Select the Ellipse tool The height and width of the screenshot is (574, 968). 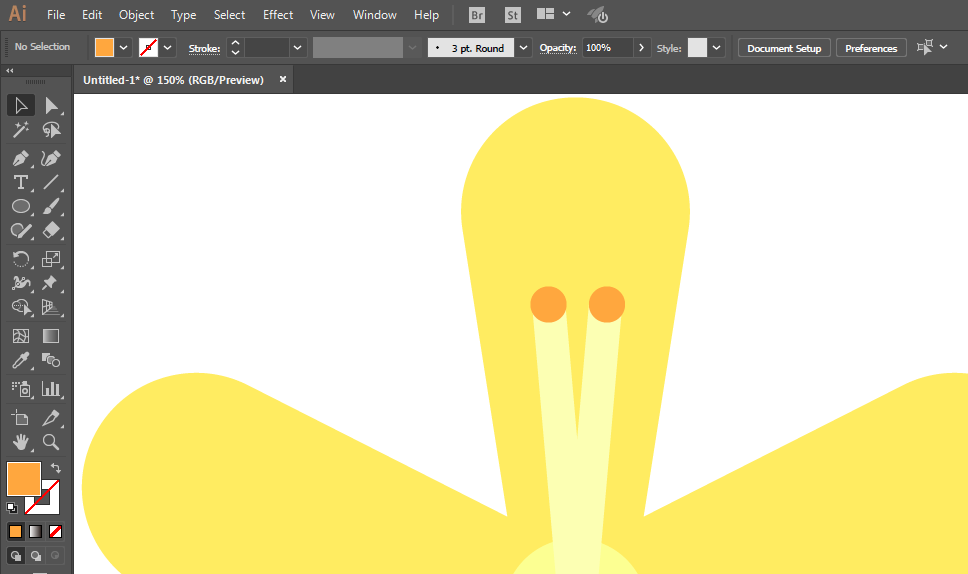[21, 207]
